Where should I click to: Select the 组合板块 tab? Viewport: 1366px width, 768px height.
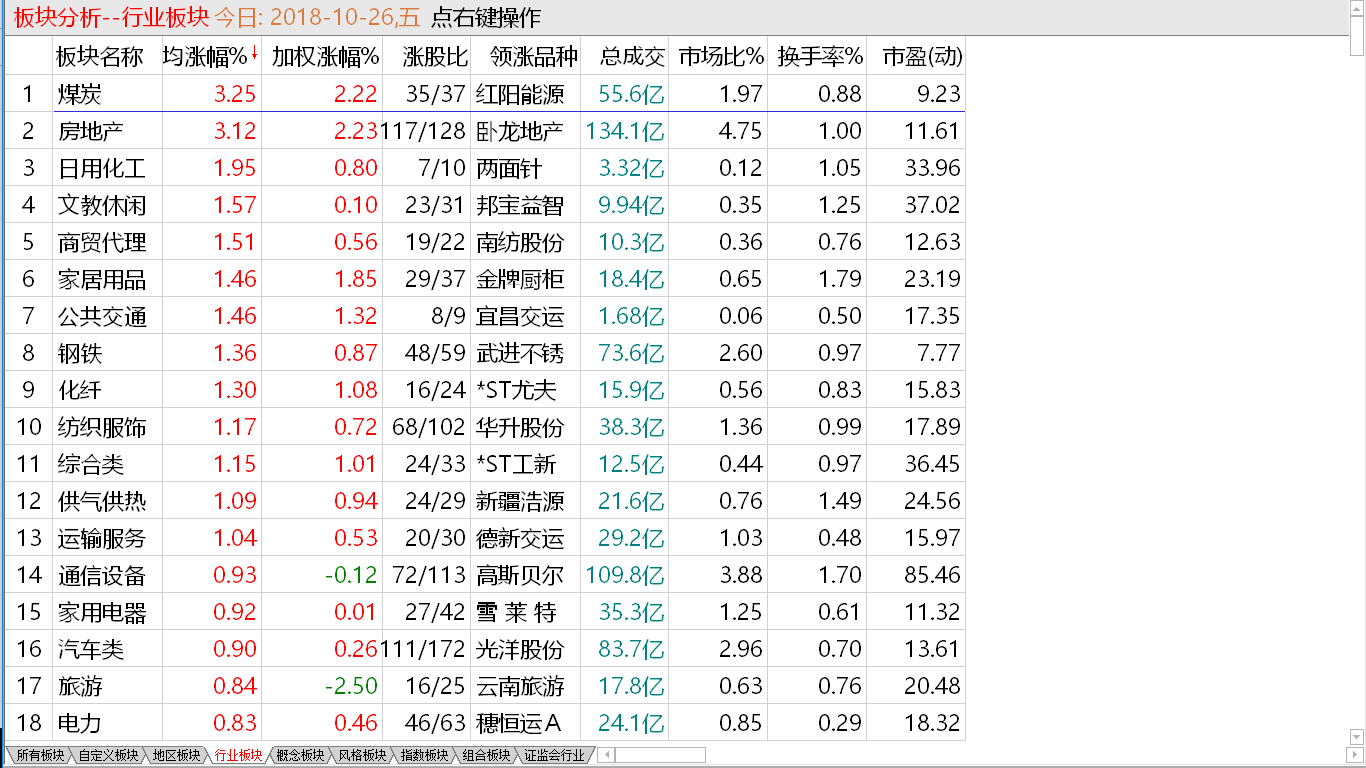pos(486,755)
